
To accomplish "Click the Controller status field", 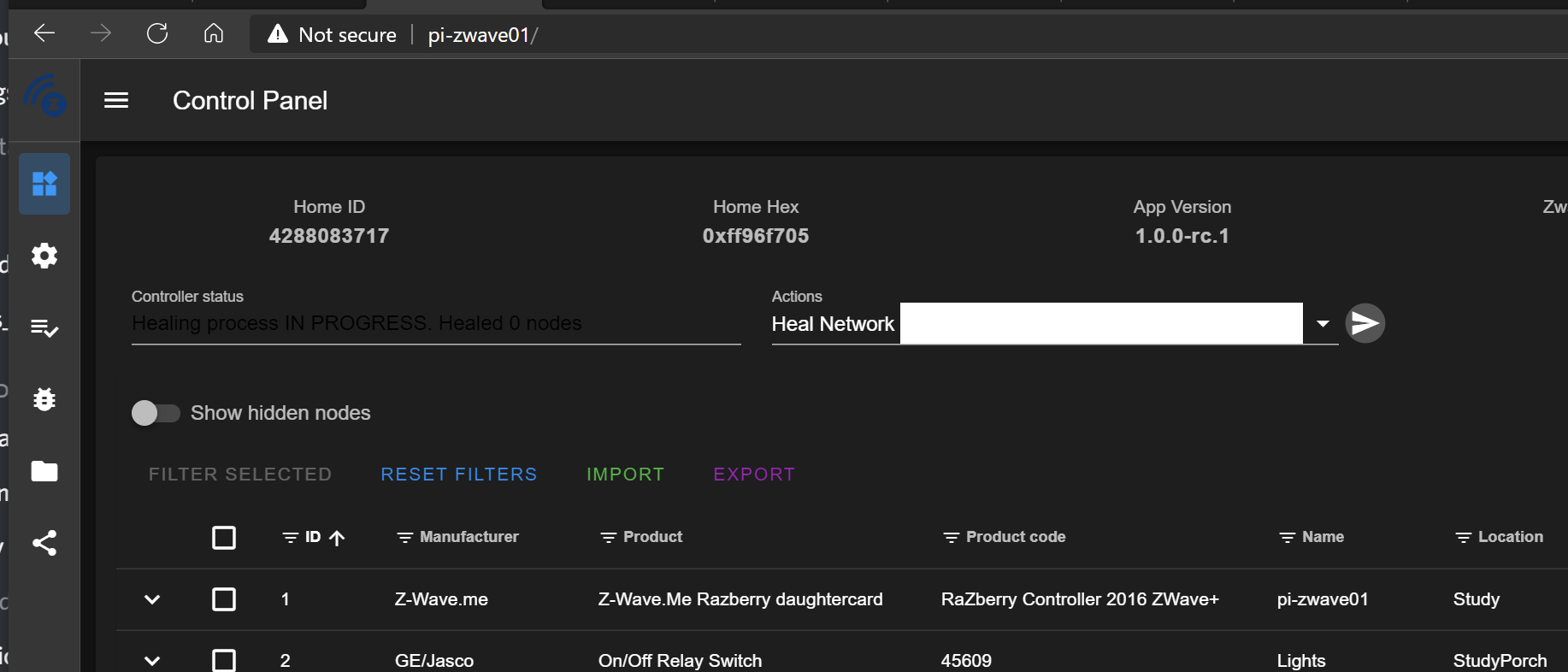I will pos(436,323).
